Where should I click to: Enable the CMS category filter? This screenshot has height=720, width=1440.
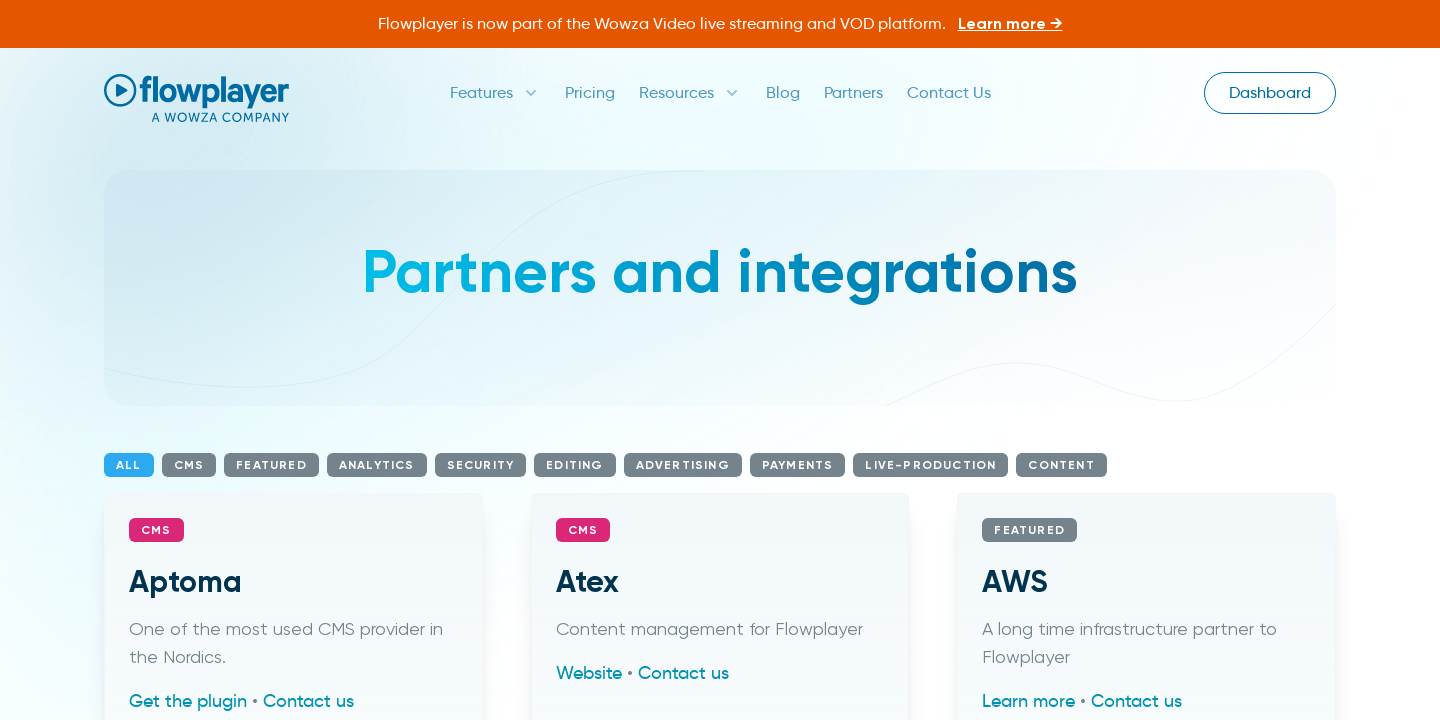[188, 465]
